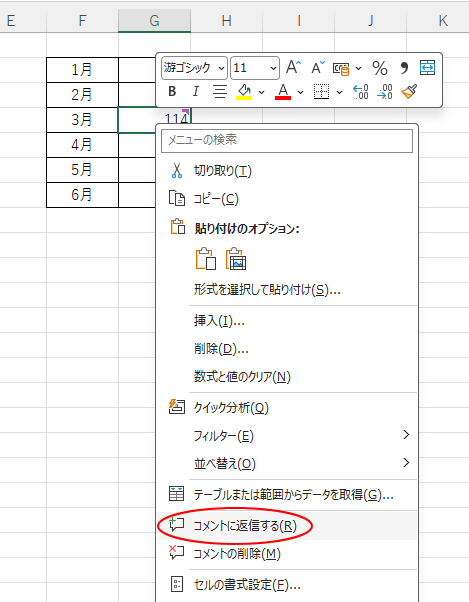Click accounting number format icon
Viewport: 469px width, 602px height.
click(x=341, y=68)
